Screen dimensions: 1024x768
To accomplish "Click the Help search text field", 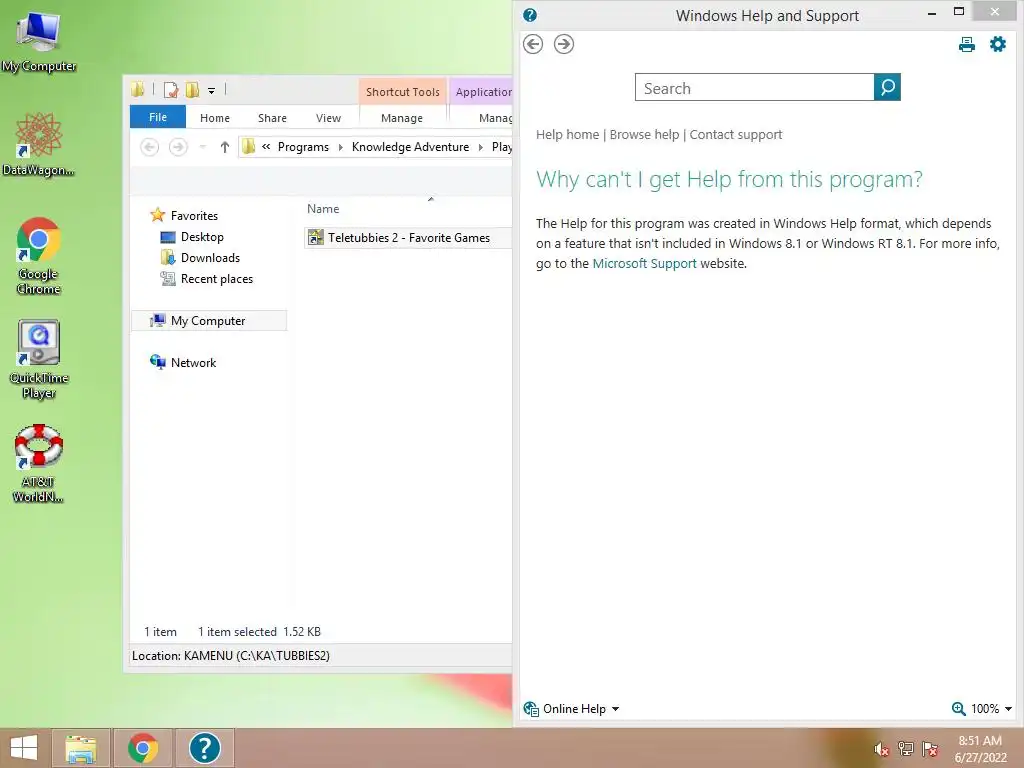I will point(754,88).
